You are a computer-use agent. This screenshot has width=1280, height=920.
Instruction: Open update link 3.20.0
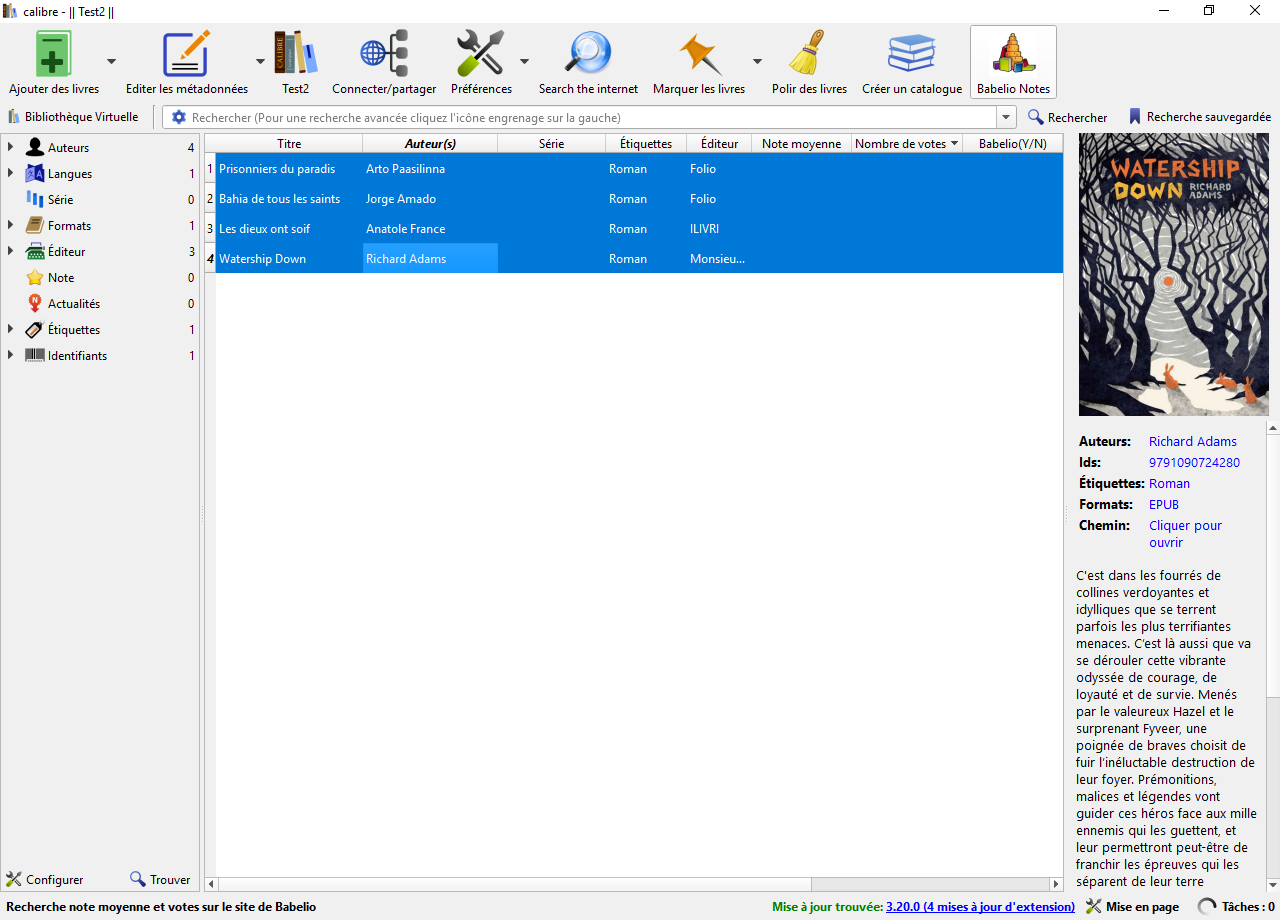coord(980,907)
